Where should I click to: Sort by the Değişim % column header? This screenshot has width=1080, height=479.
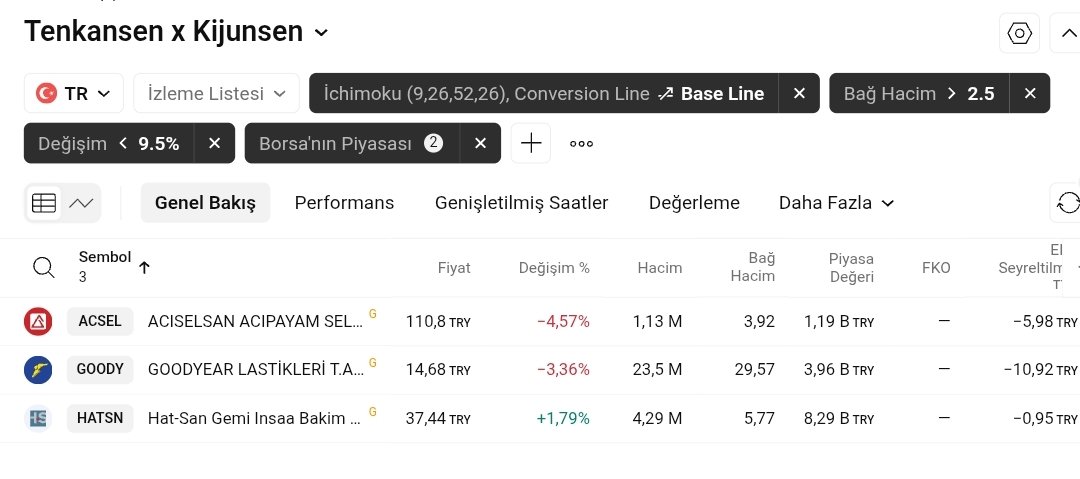[x=554, y=268]
